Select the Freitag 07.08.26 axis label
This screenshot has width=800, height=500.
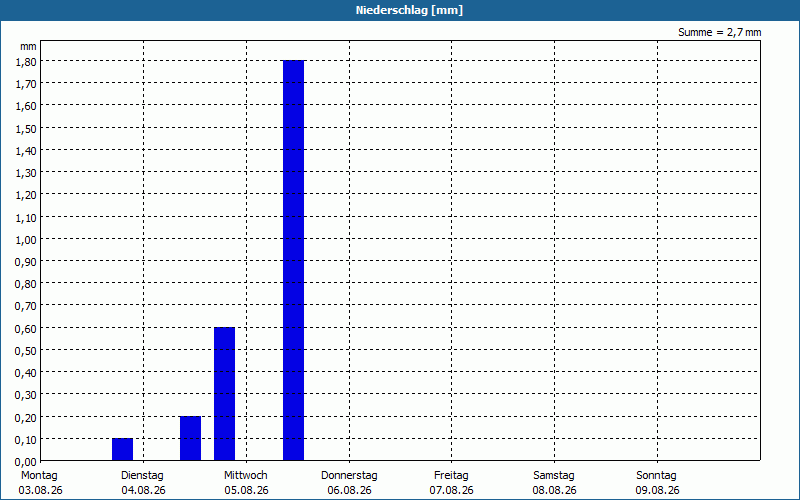pyautogui.click(x=452, y=483)
